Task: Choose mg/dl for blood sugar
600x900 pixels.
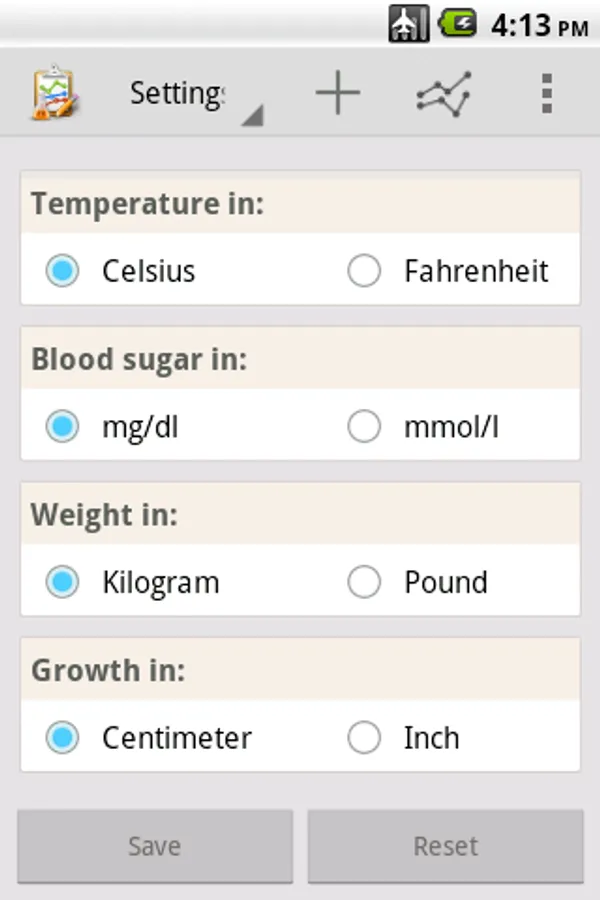Action: pyautogui.click(x=62, y=427)
